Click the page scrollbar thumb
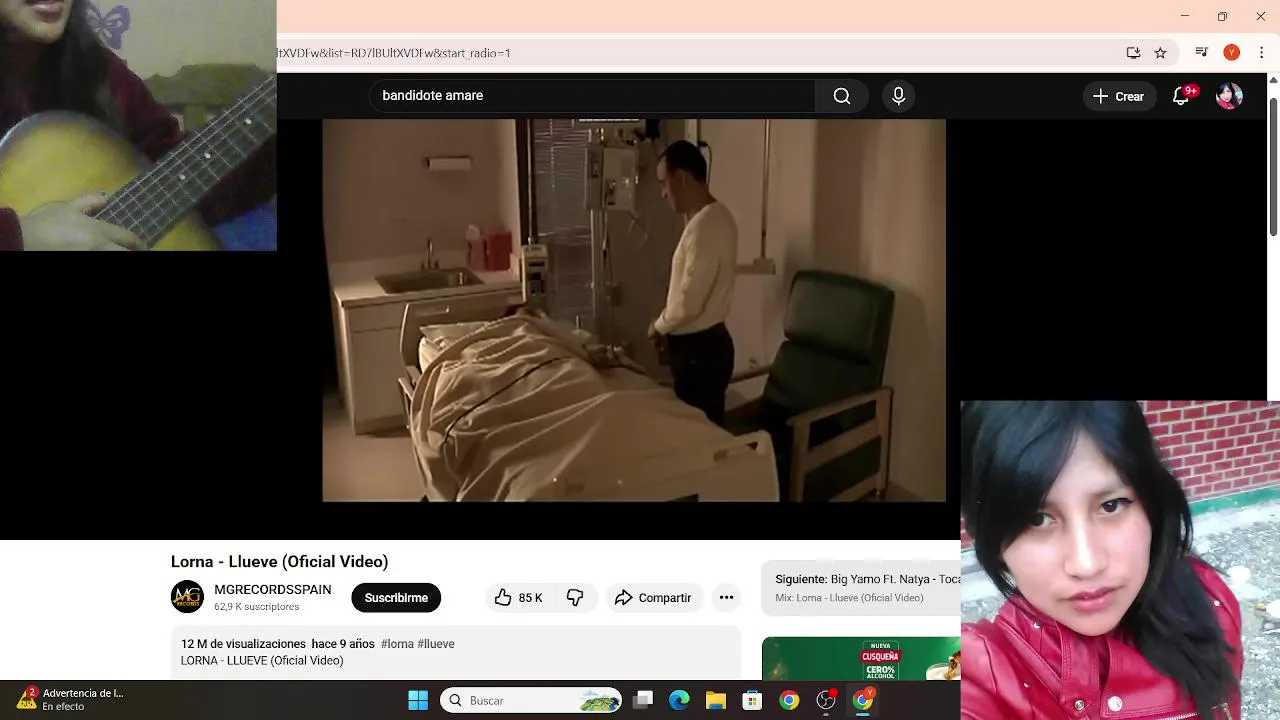Viewport: 1280px width, 720px height. 1273,165
